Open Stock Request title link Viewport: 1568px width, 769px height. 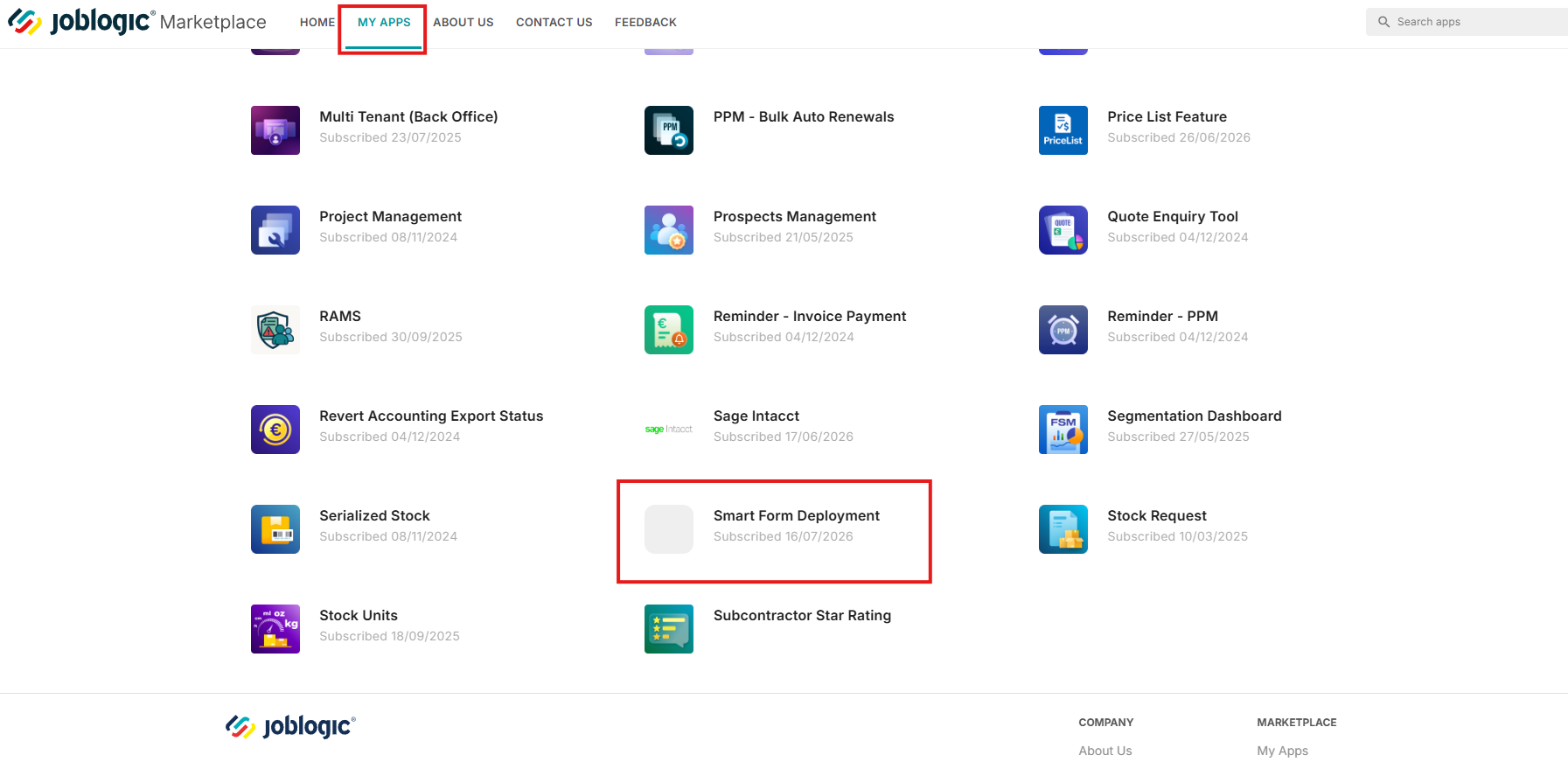tap(1157, 515)
